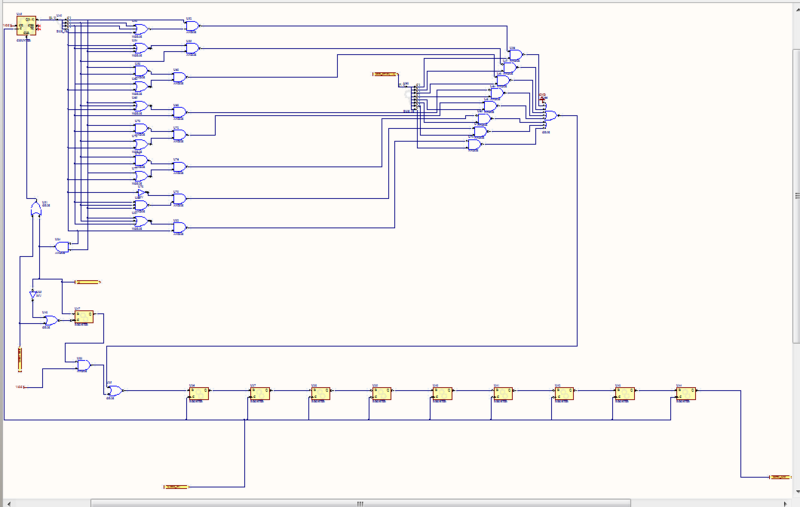
Task: Click the last flip-flop in the bottom register chain
Action: coord(685,394)
